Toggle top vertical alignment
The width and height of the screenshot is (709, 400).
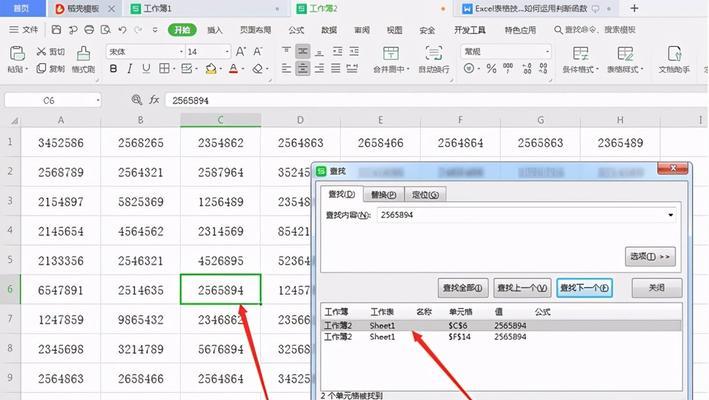tap(286, 52)
